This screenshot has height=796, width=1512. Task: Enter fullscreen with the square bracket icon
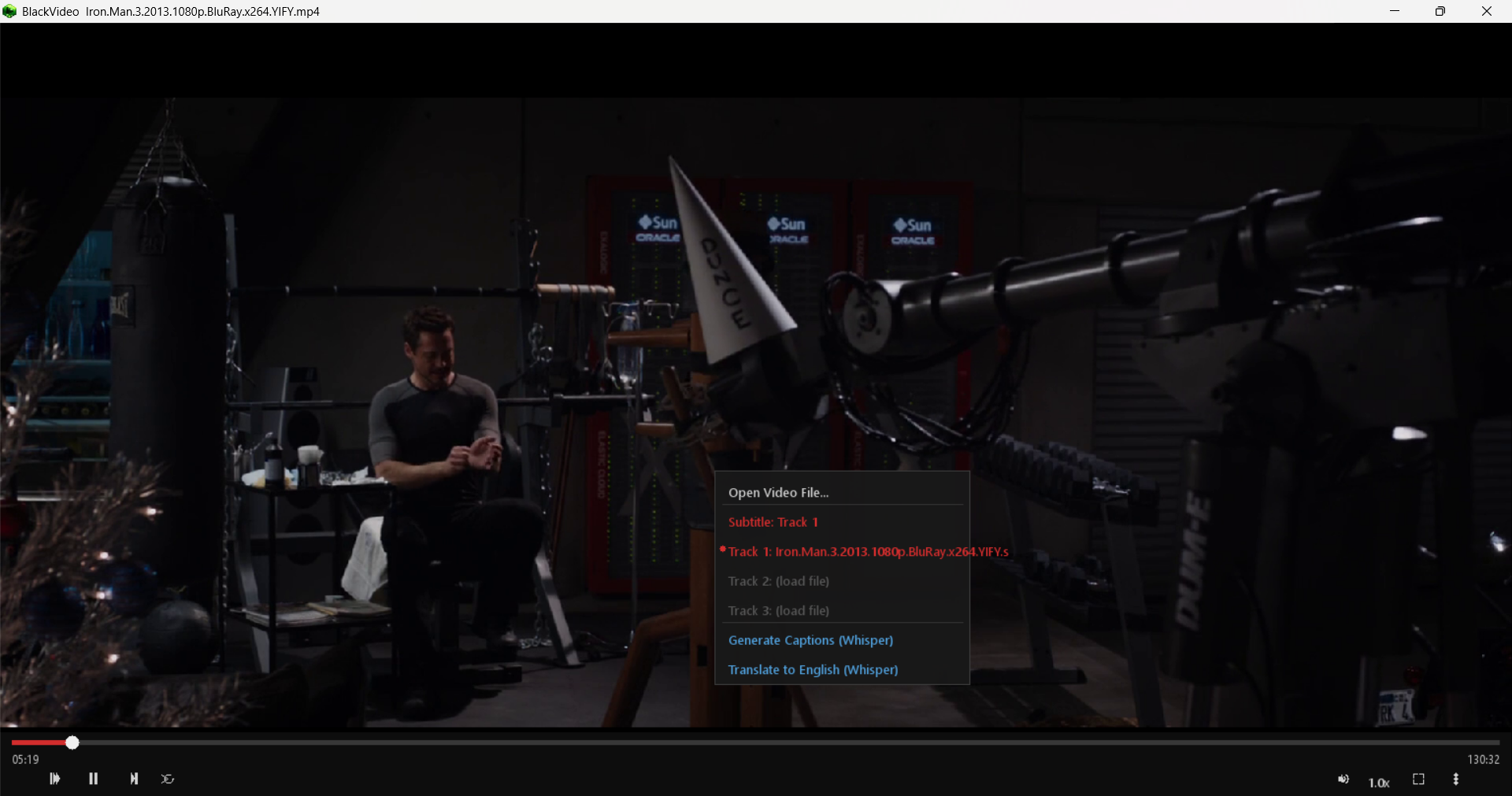tap(1418, 779)
